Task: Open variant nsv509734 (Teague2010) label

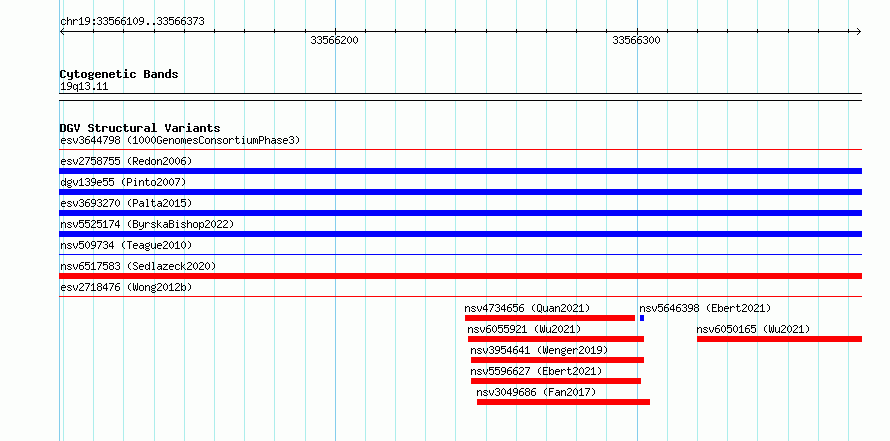Action: [x=126, y=245]
